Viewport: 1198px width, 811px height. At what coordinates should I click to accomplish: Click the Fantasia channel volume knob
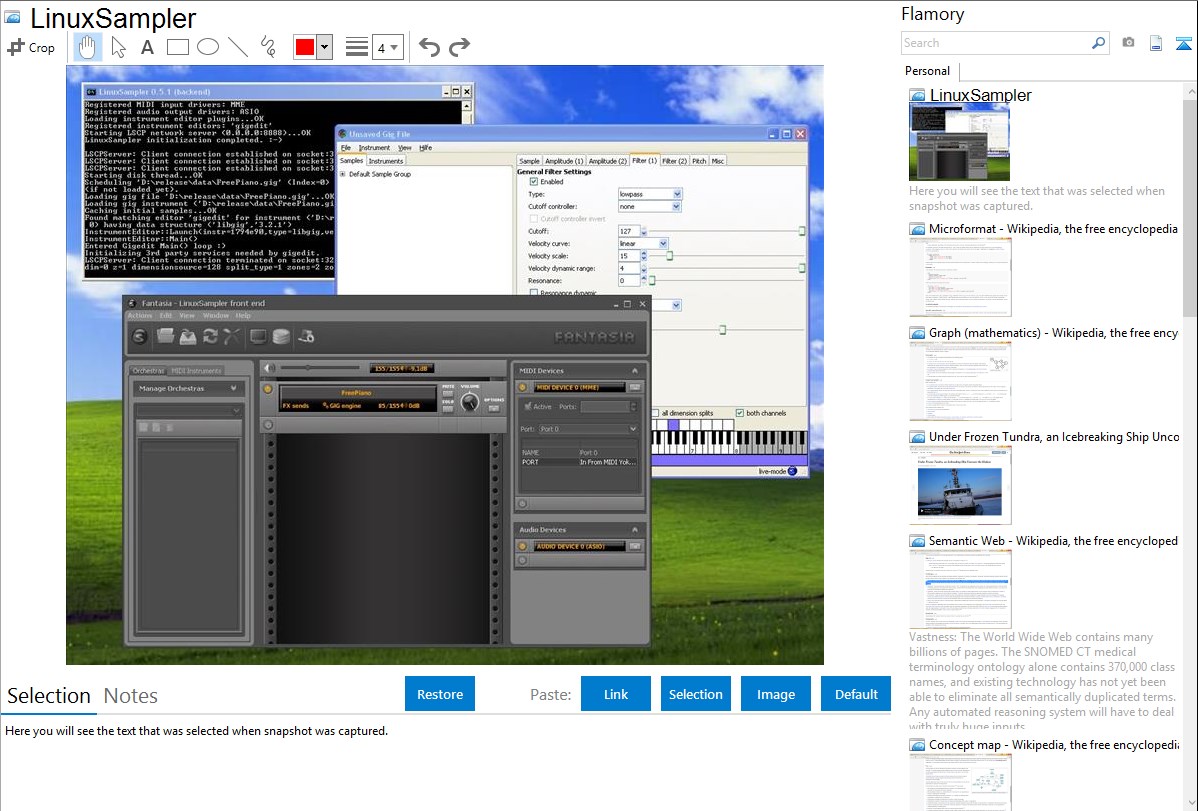click(470, 402)
